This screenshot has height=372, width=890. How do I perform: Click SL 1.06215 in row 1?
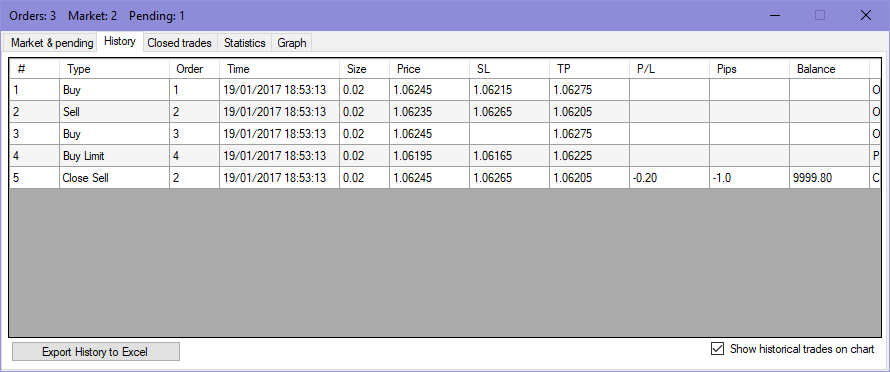point(509,90)
